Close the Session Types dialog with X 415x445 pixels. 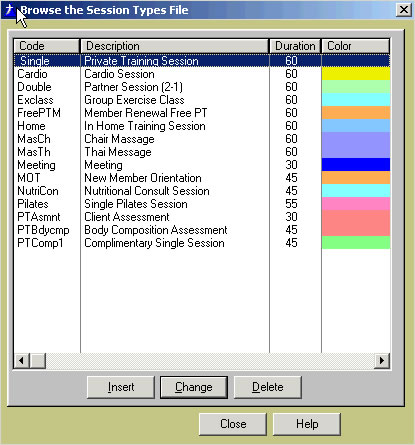404,10
